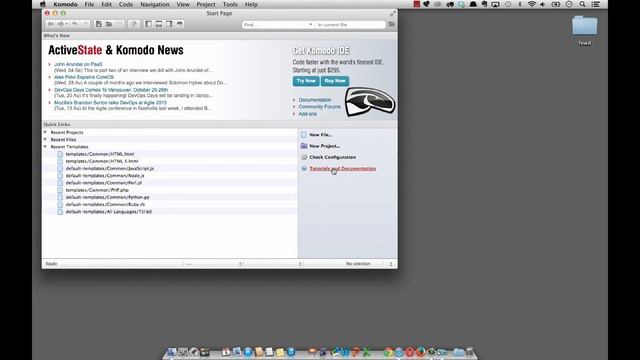This screenshot has width=640, height=360.
Task: Open Chrome from the Dock
Action: click(388, 352)
